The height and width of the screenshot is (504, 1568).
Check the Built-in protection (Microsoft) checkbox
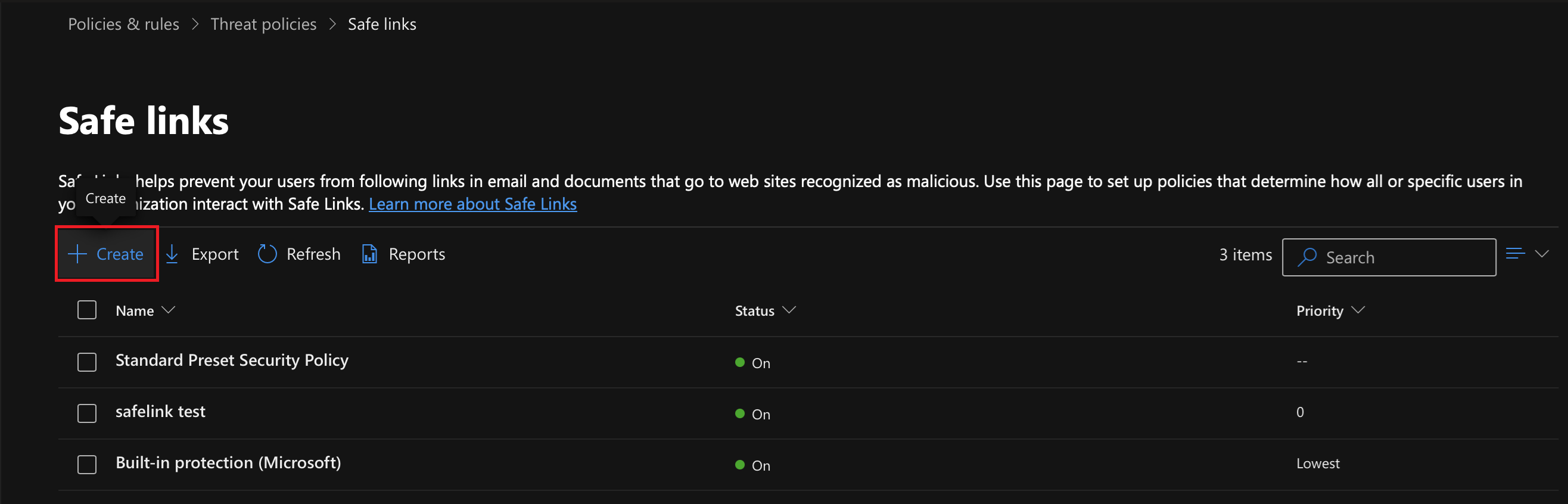click(87, 465)
